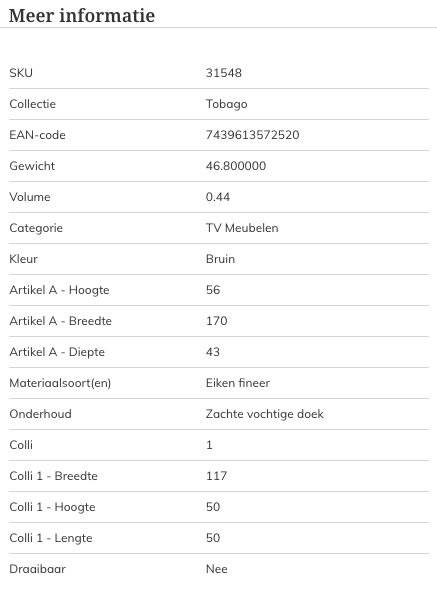The width and height of the screenshot is (437, 589).
Task: Select the Materiaalsoort(en) value Eiken fineer
Action: [x=238, y=383]
